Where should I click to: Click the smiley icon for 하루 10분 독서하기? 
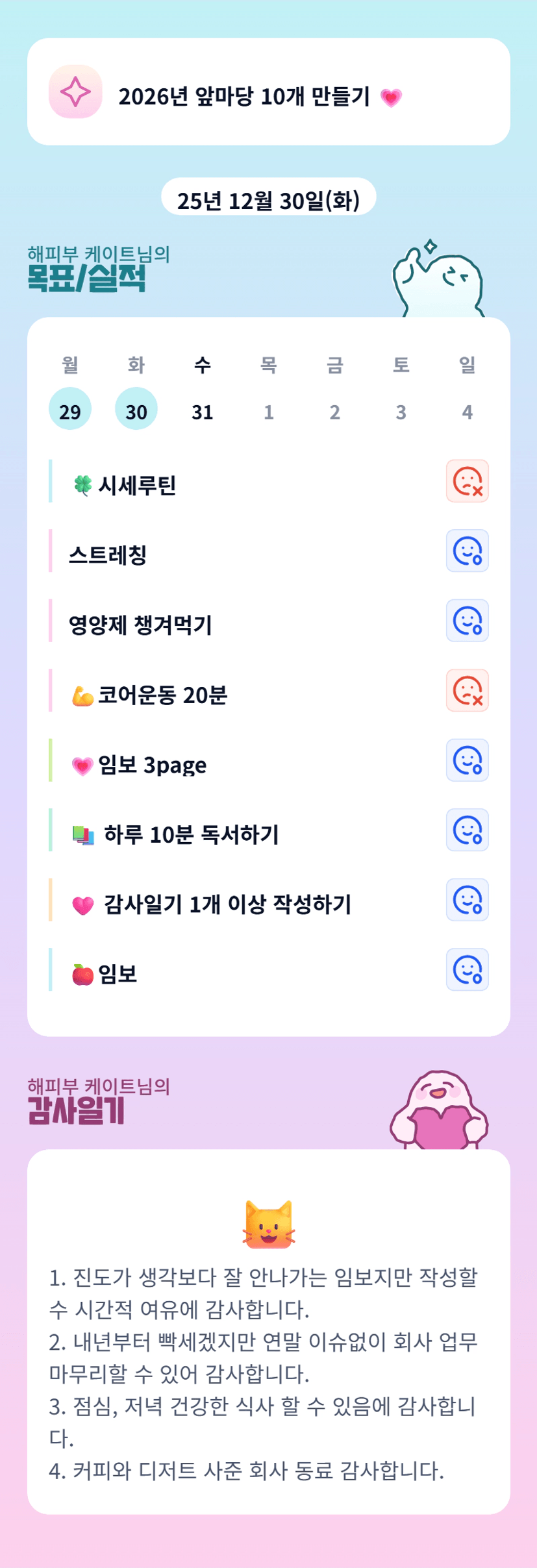(467, 830)
